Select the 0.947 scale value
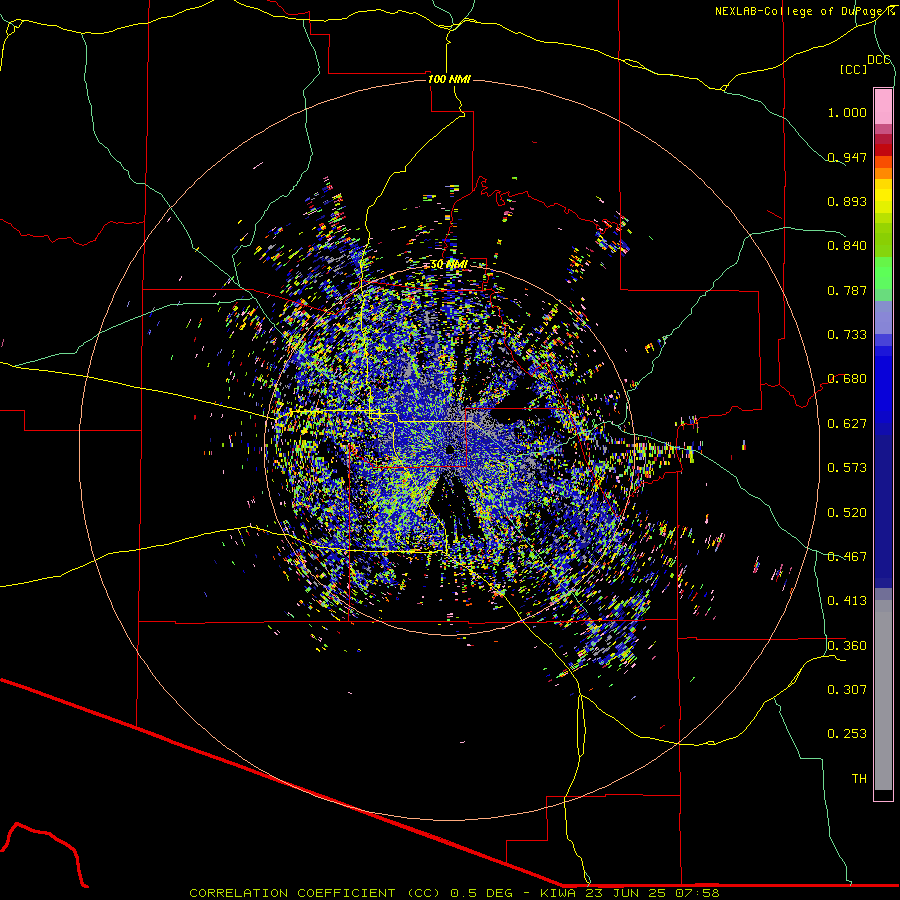The width and height of the screenshot is (900, 900). (847, 157)
